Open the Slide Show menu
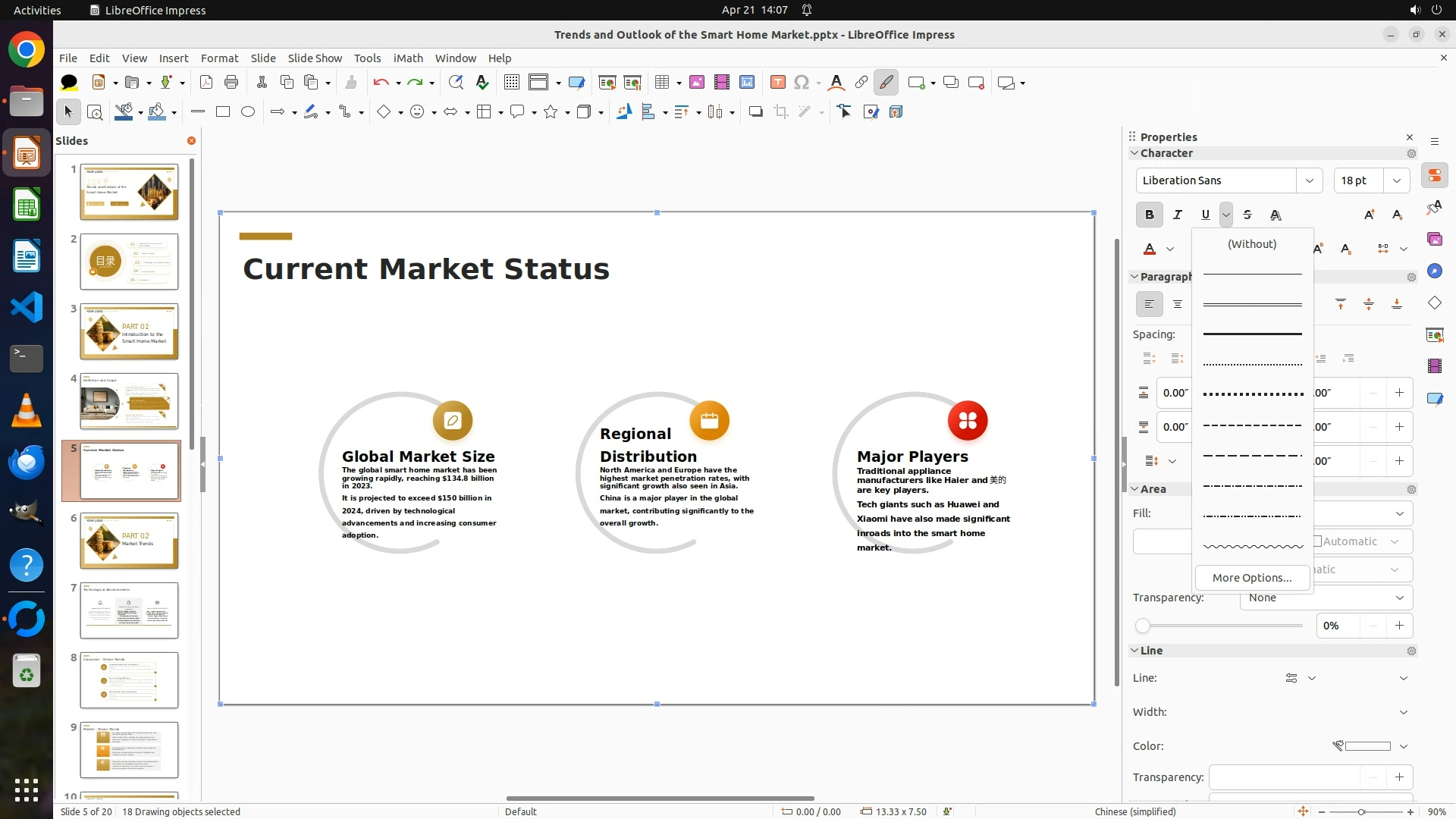The height and width of the screenshot is (819, 1456). coord(315,58)
